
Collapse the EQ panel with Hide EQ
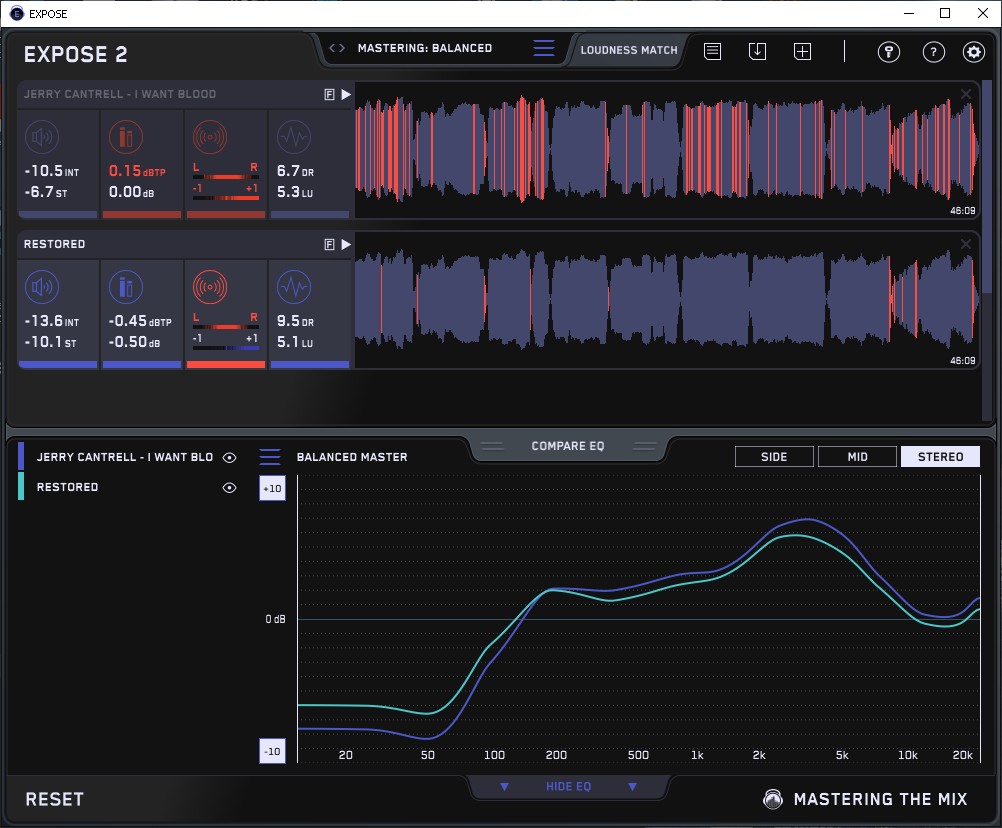tap(568, 787)
